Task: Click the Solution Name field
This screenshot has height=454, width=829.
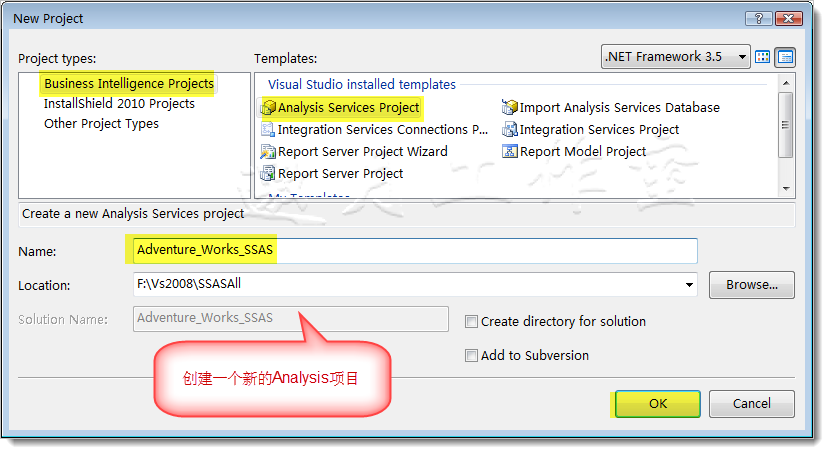Action: pos(291,319)
